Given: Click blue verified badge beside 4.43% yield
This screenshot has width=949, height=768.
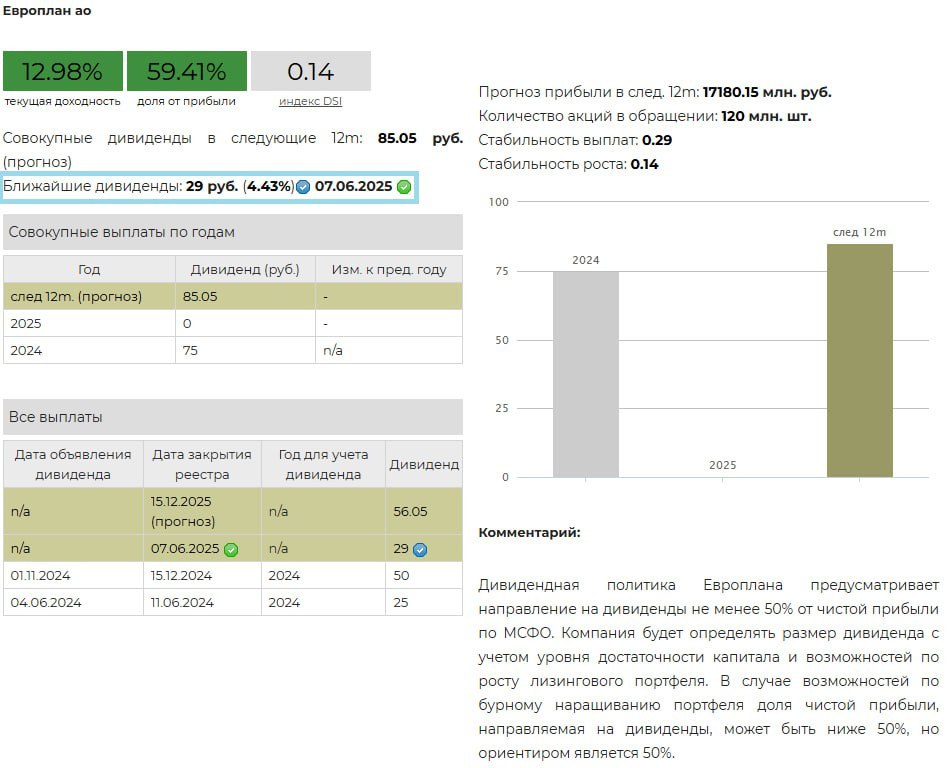Looking at the screenshot, I should pyautogui.click(x=303, y=187).
